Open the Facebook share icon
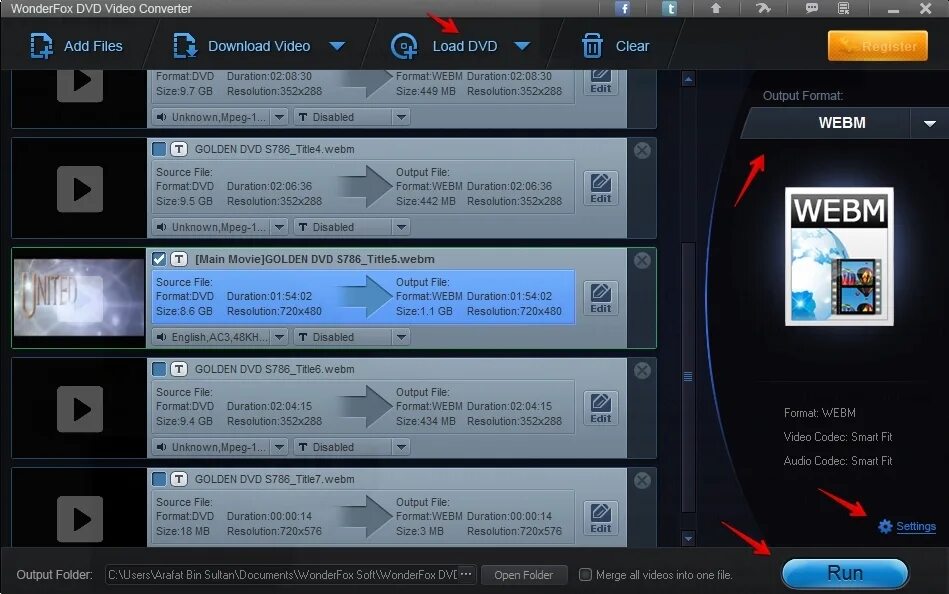 pyautogui.click(x=622, y=8)
